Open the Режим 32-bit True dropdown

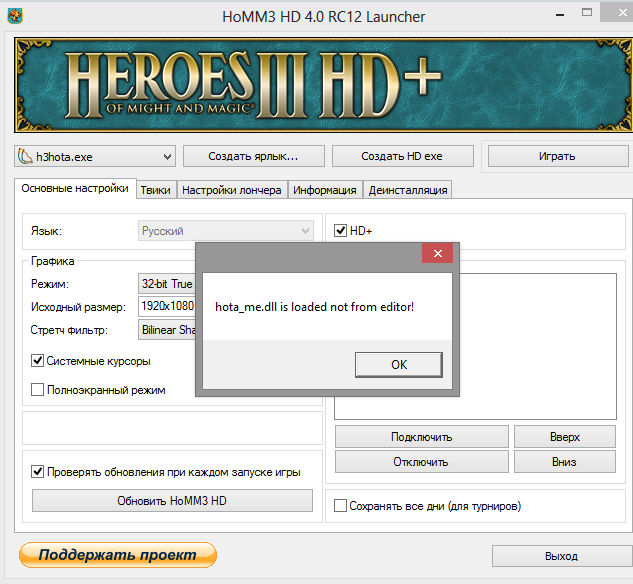pos(167,284)
